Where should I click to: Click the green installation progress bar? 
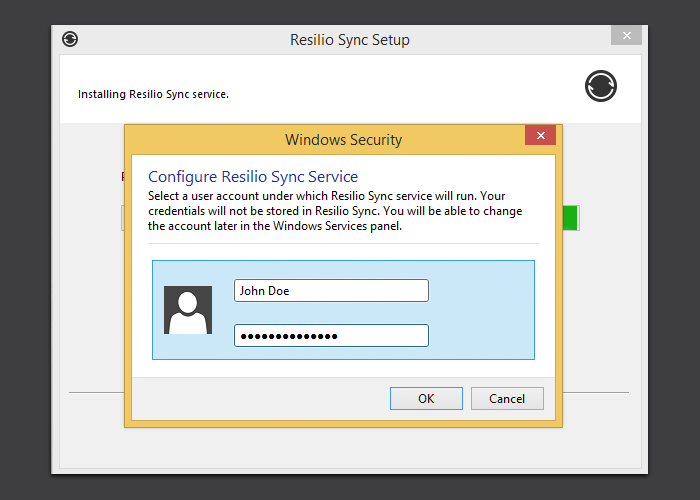(x=571, y=218)
